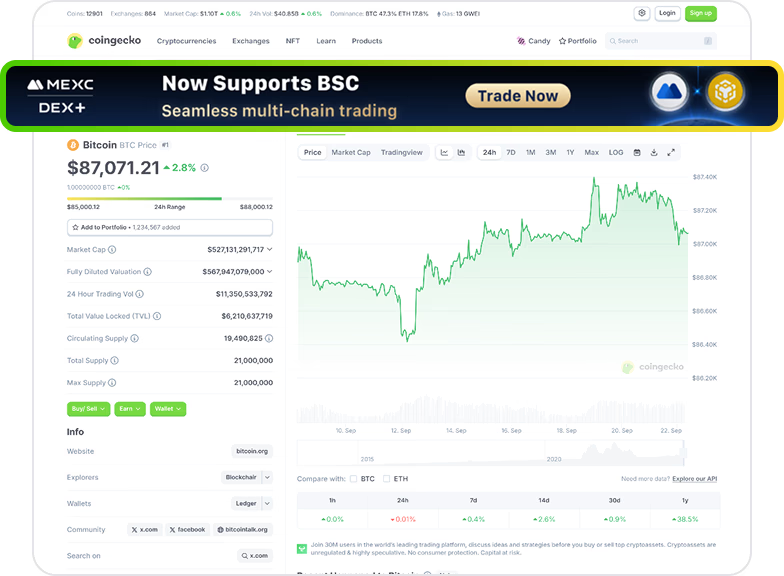Switch to the Tradingview chart tab

[402, 153]
